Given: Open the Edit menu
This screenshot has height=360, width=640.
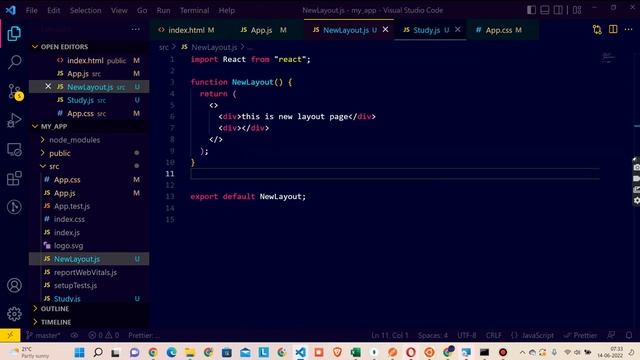Looking at the screenshot, I should coord(53,10).
